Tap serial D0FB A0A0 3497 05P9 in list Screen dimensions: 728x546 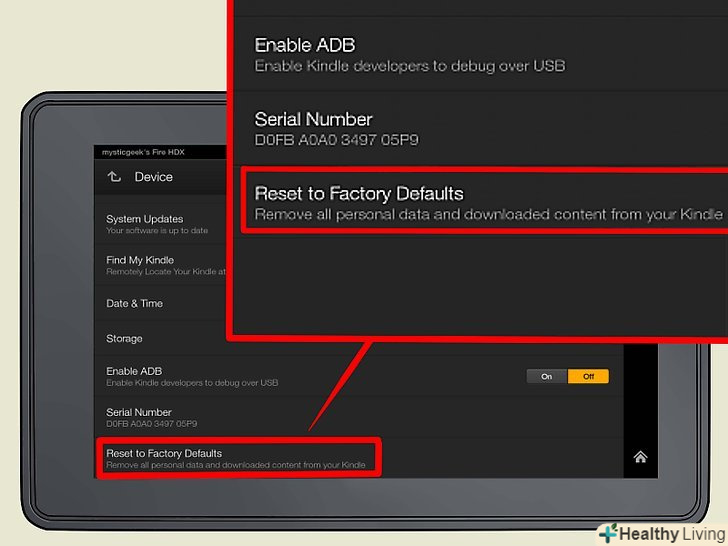coord(152,424)
